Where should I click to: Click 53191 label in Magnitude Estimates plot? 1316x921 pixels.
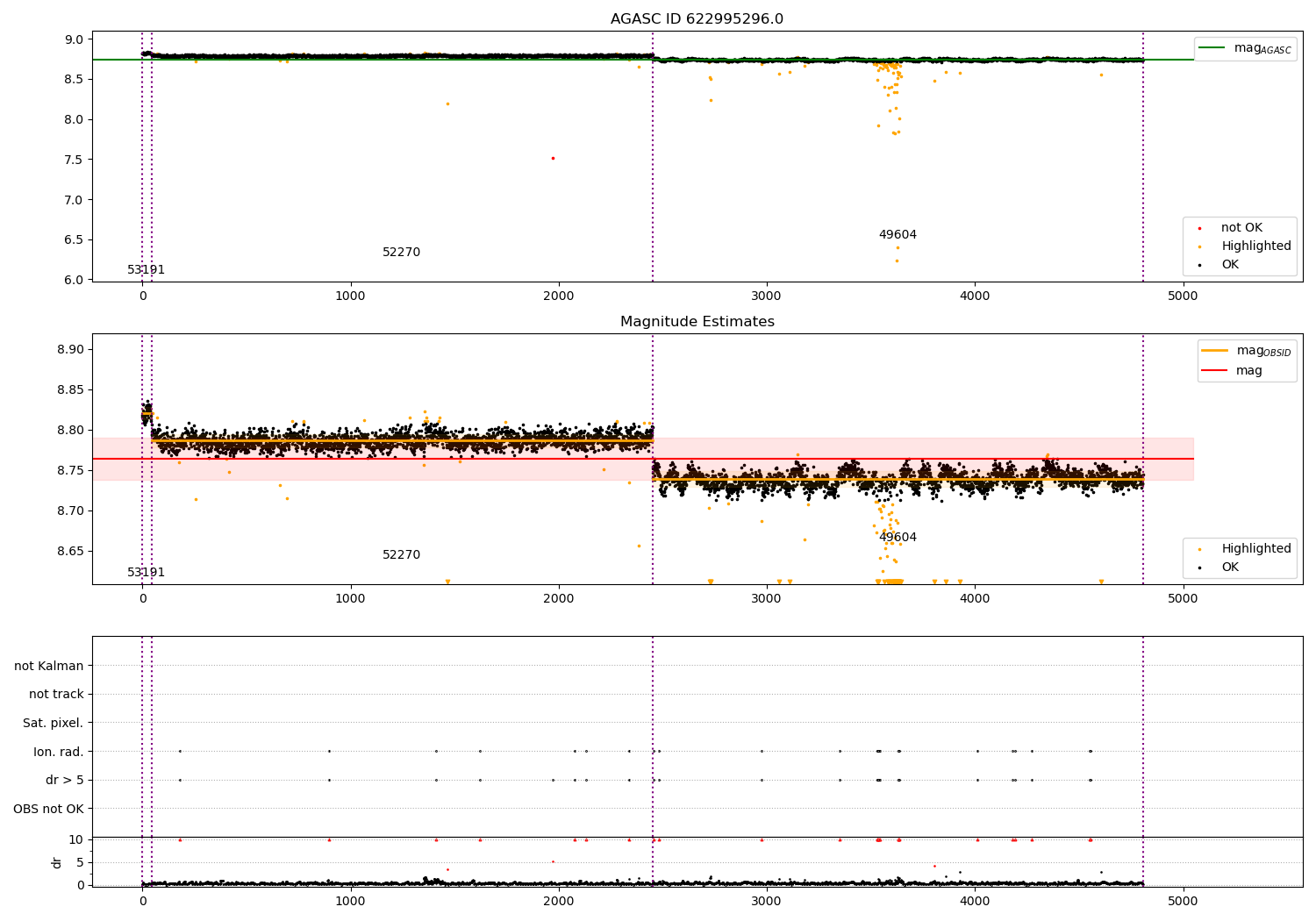(146, 573)
